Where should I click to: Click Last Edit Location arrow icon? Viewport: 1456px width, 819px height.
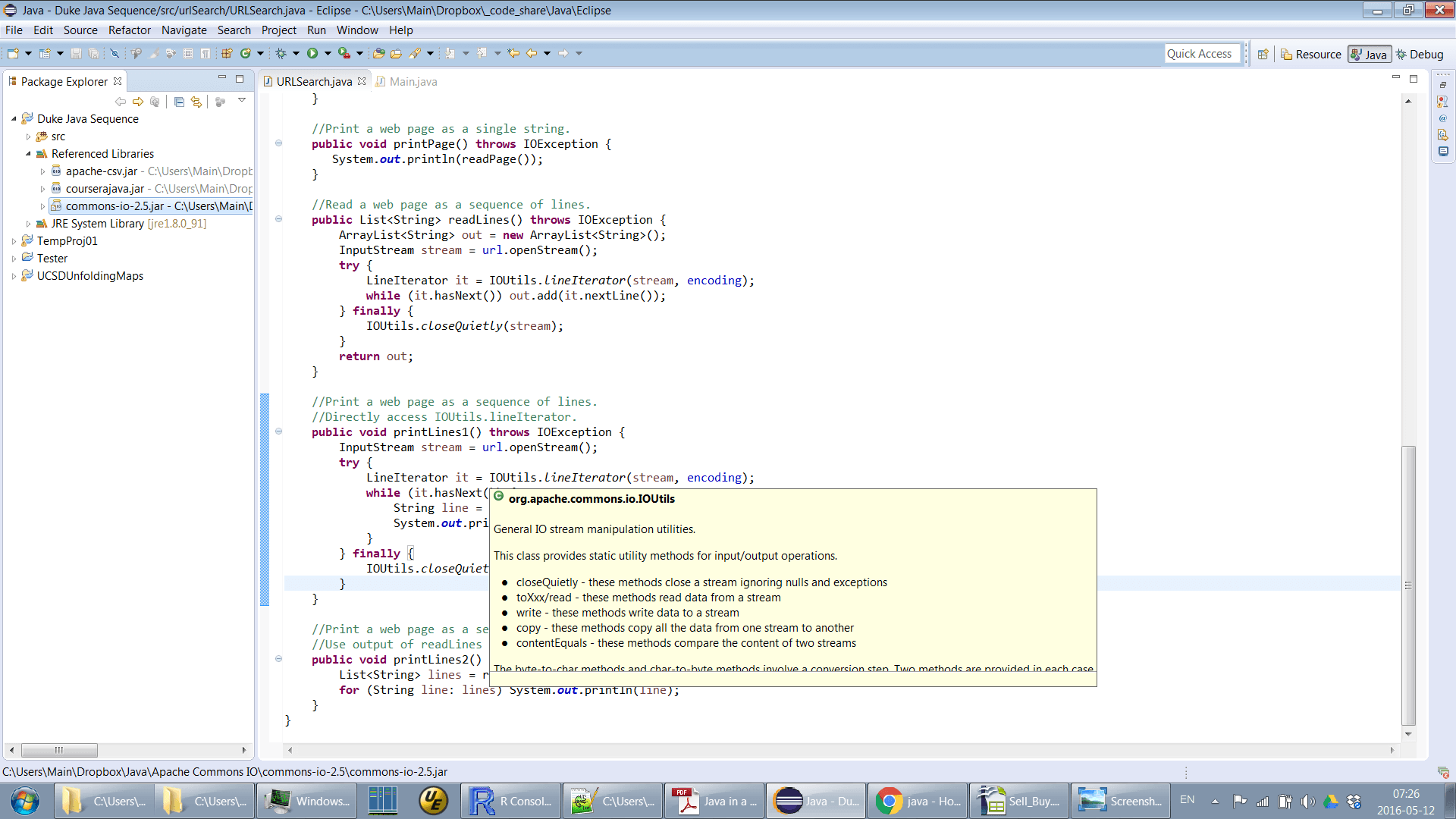click(x=513, y=53)
